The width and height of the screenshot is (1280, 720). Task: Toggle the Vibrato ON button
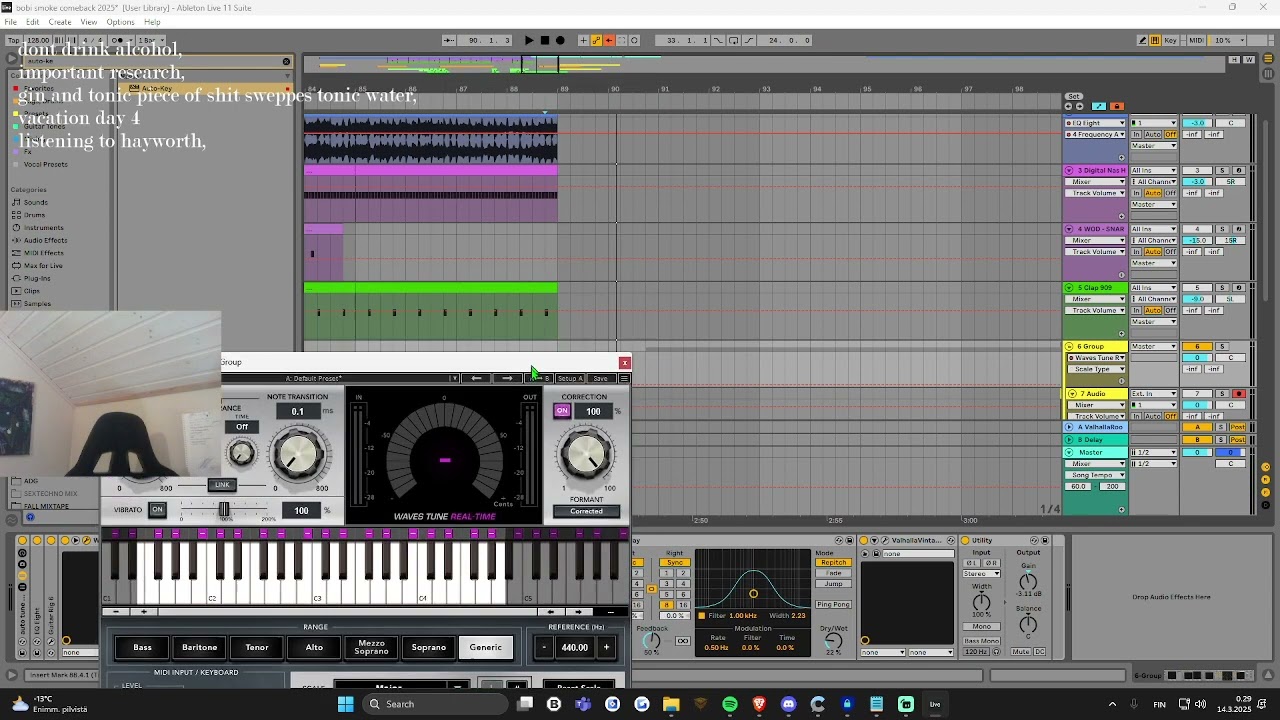point(157,510)
